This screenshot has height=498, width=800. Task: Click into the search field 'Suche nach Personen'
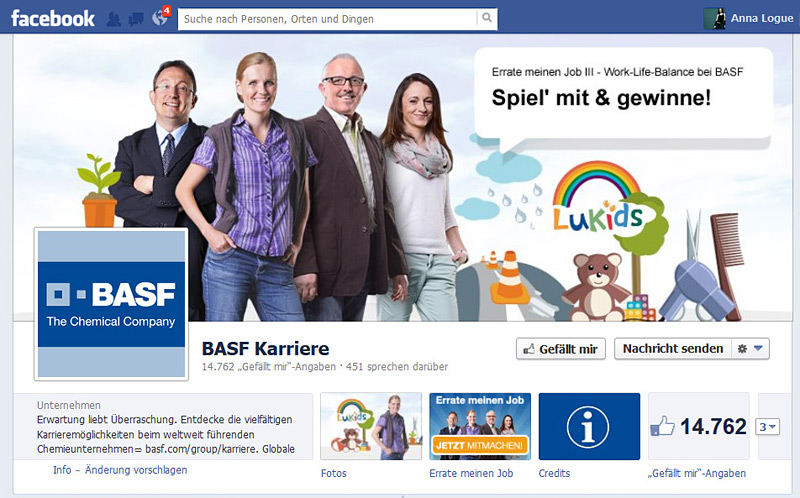click(x=327, y=19)
